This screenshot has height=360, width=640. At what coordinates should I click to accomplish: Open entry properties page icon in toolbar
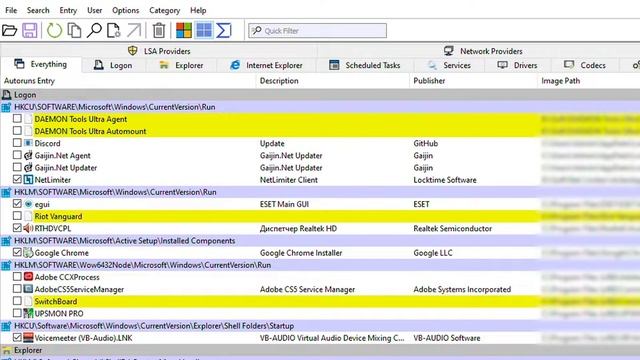[x=113, y=31]
